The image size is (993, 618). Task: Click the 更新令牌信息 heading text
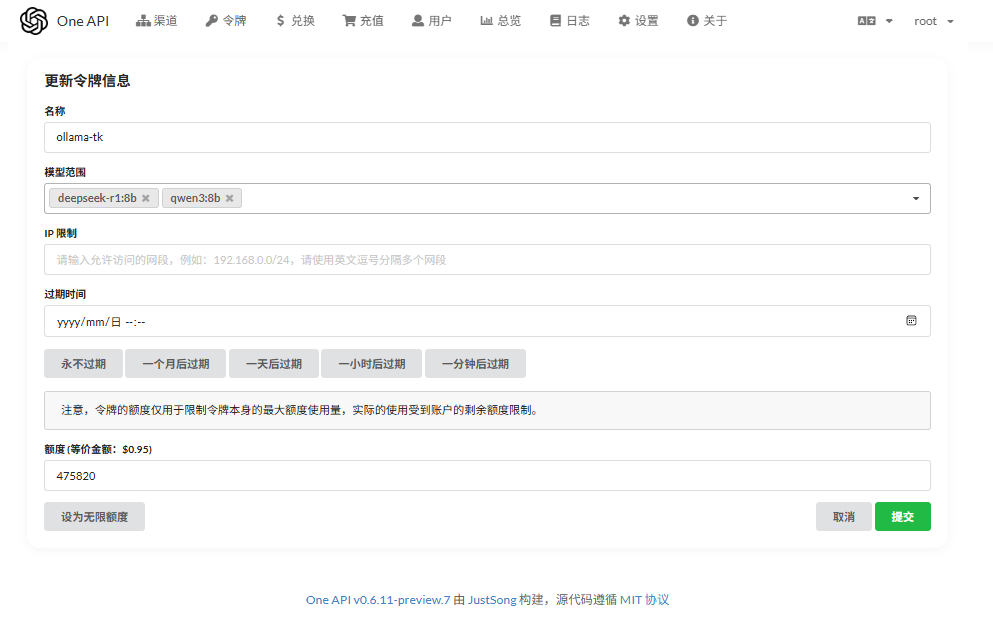pos(87,81)
